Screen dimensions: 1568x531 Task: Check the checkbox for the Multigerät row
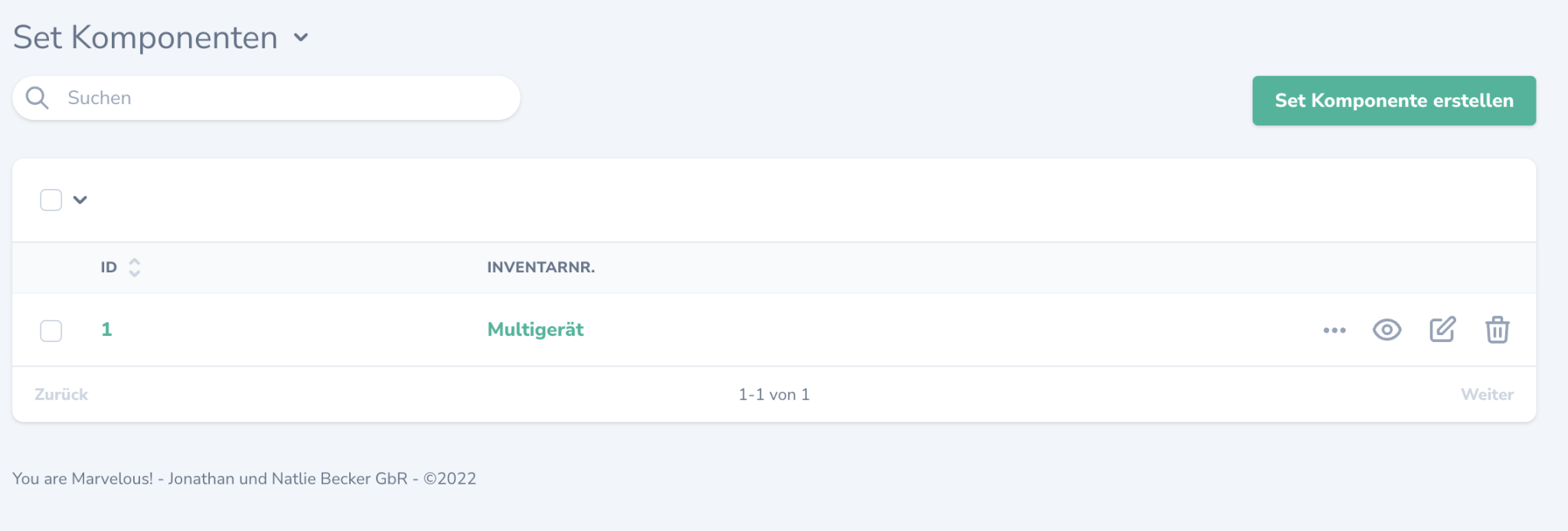pyautogui.click(x=51, y=330)
